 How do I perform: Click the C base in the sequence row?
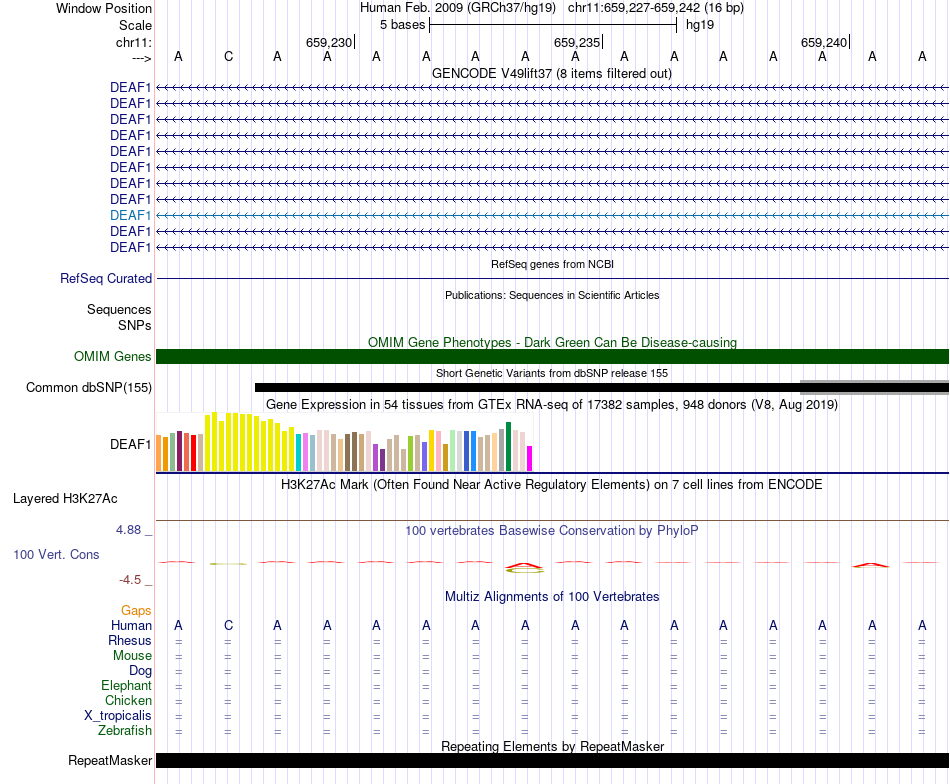[x=228, y=56]
